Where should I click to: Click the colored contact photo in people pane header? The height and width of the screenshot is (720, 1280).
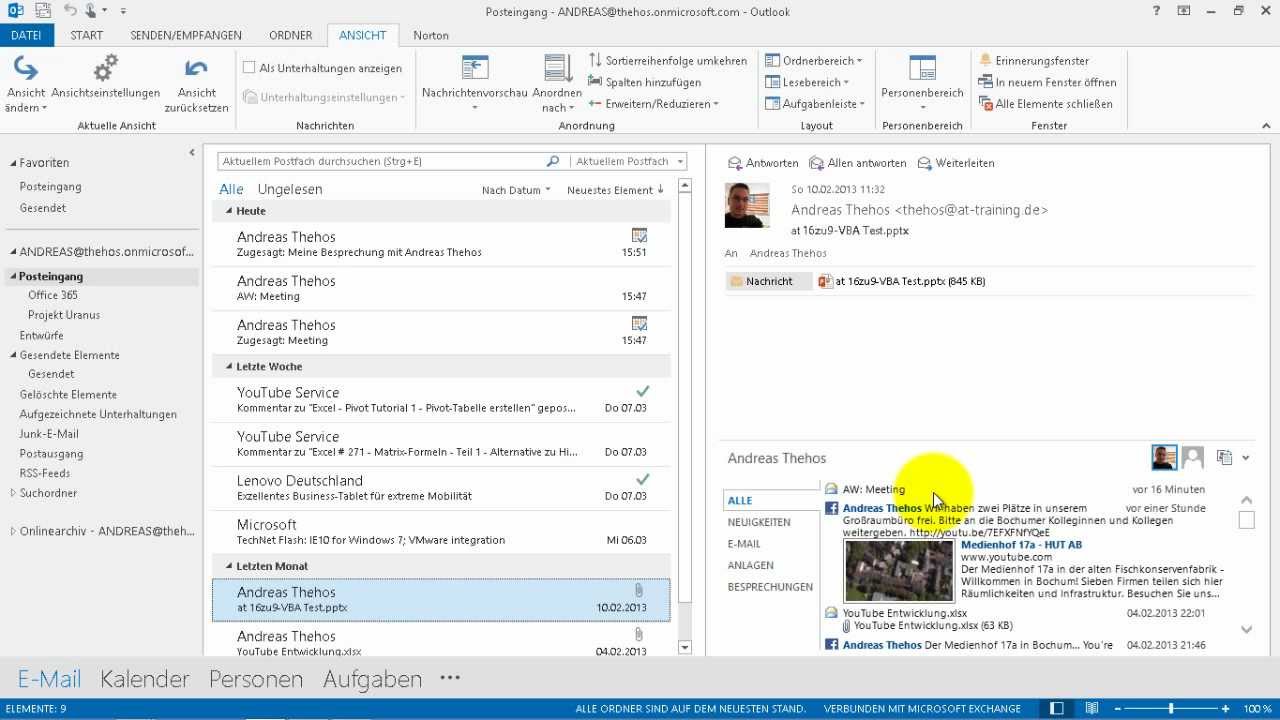(x=1164, y=458)
